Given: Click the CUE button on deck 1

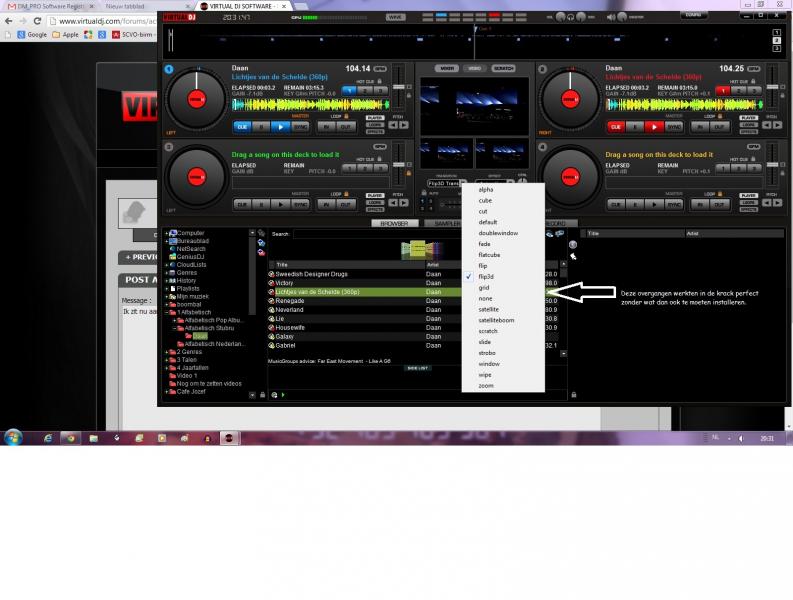Looking at the screenshot, I should (242, 127).
